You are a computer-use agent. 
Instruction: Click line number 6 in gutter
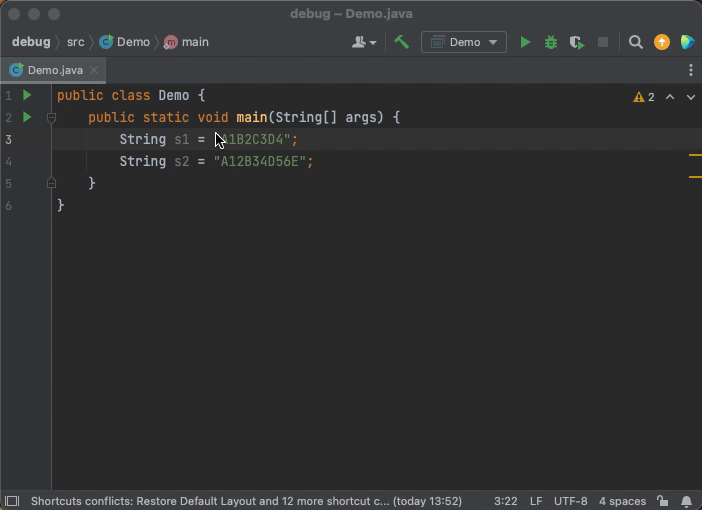pyautogui.click(x=9, y=205)
